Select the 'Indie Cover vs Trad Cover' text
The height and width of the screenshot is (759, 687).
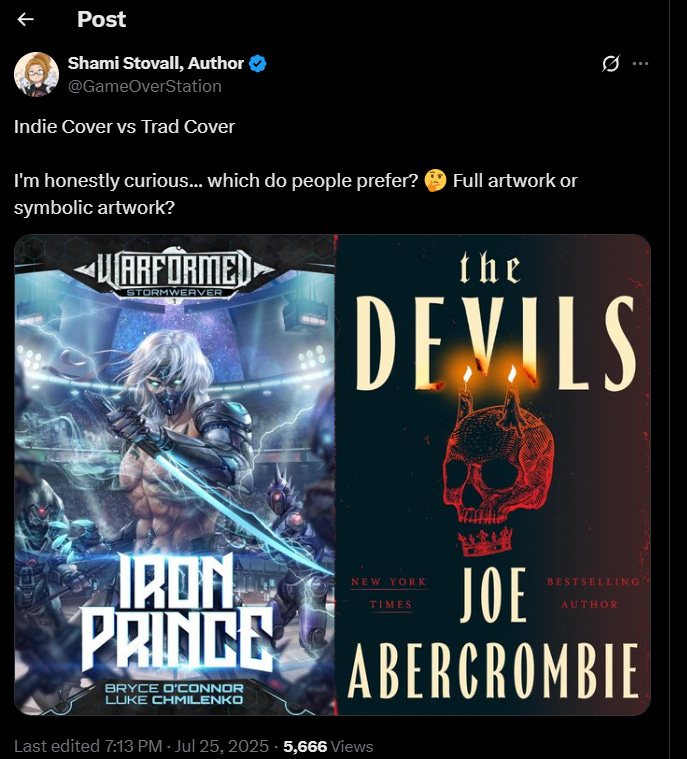(124, 127)
